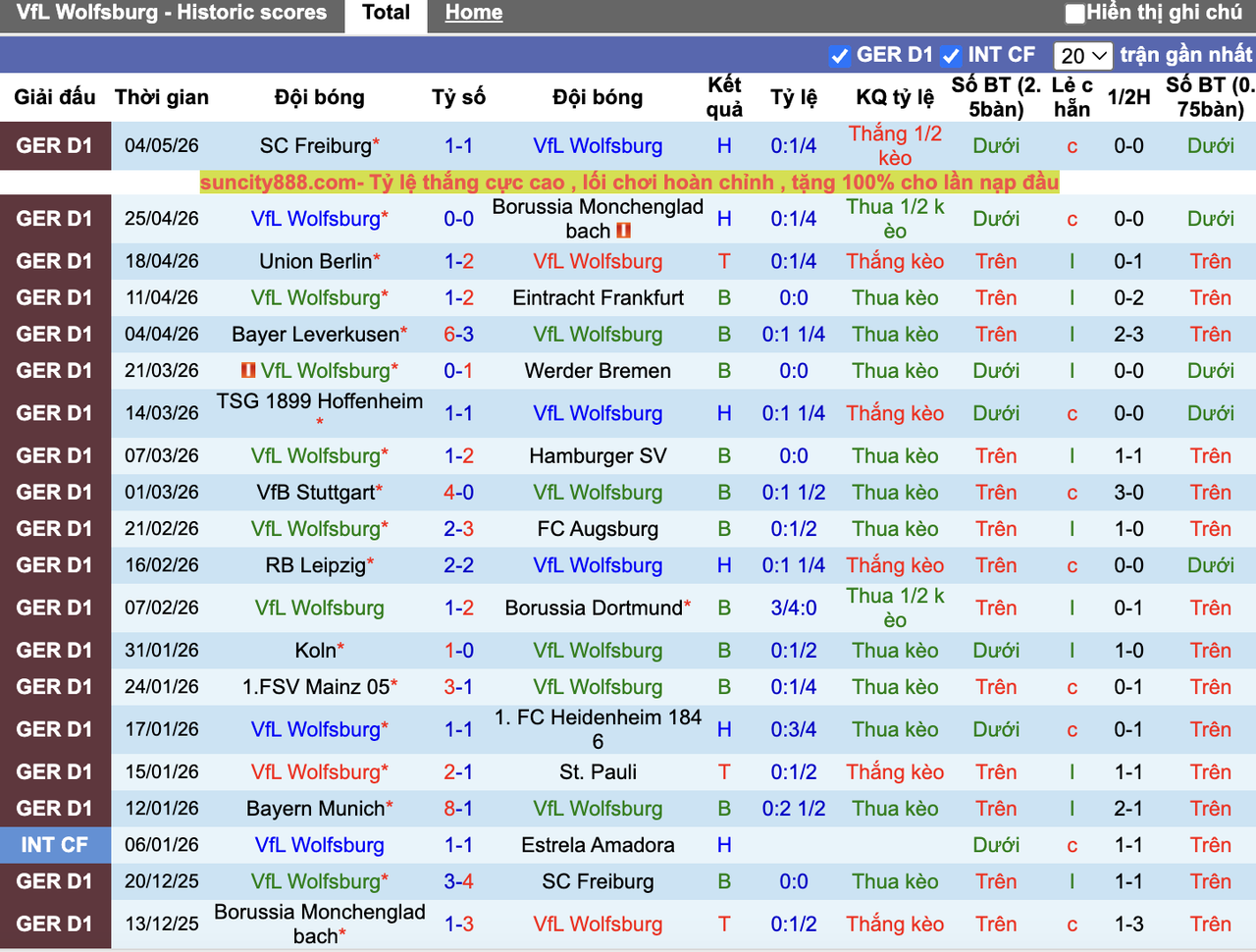Click the Tỷ số column header

(458, 97)
